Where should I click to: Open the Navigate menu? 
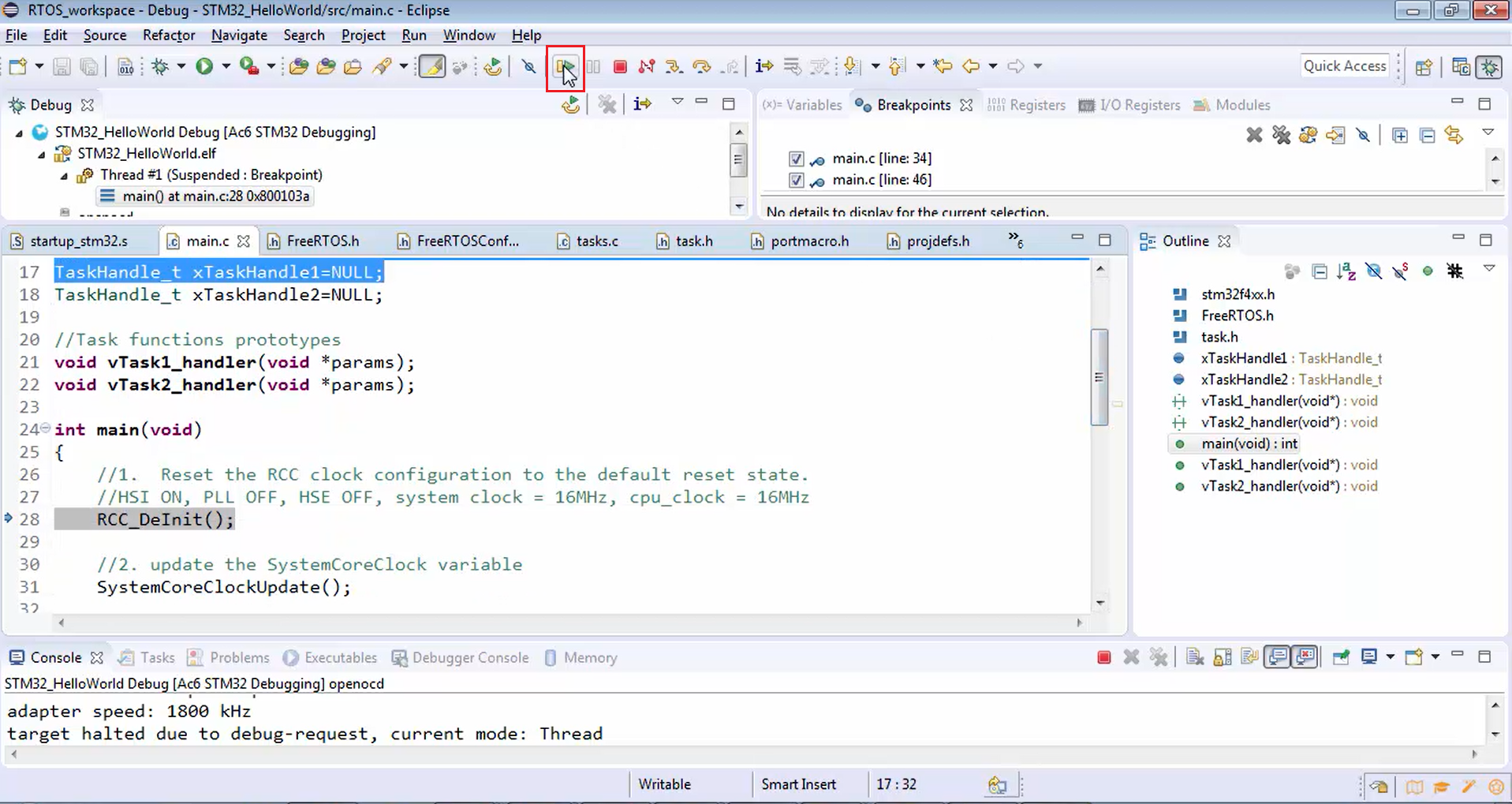(239, 36)
